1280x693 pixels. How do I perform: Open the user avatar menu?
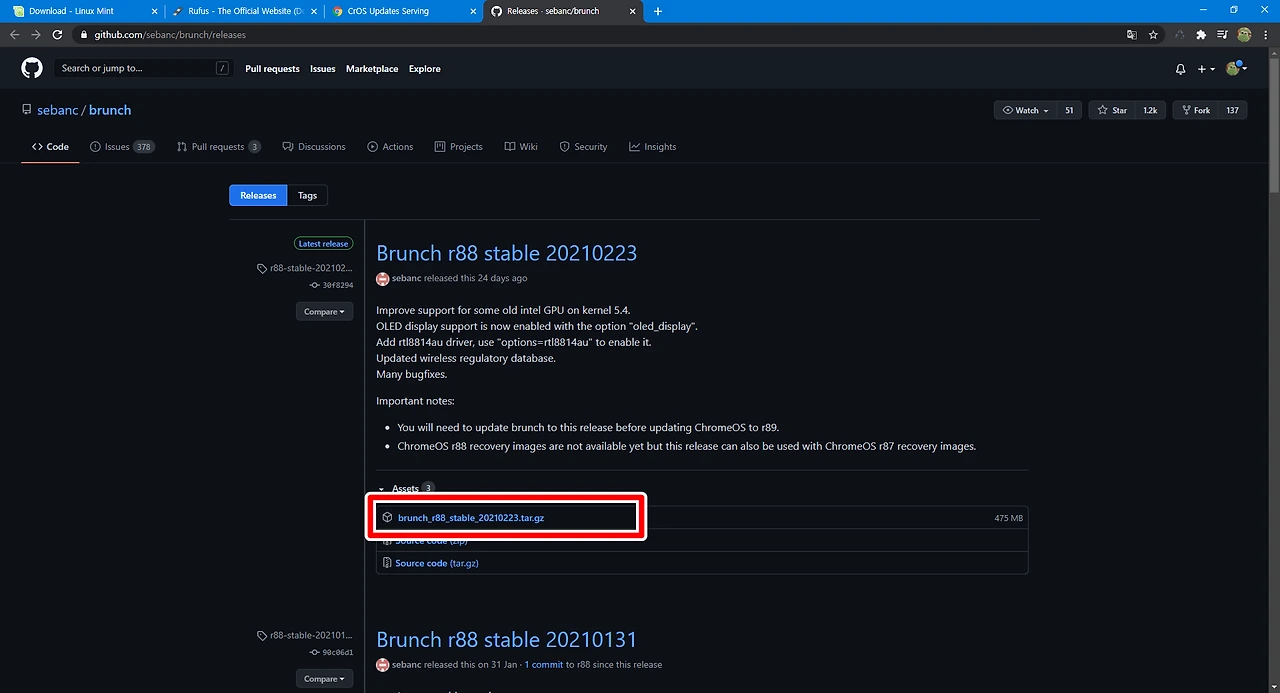pyautogui.click(x=1237, y=68)
